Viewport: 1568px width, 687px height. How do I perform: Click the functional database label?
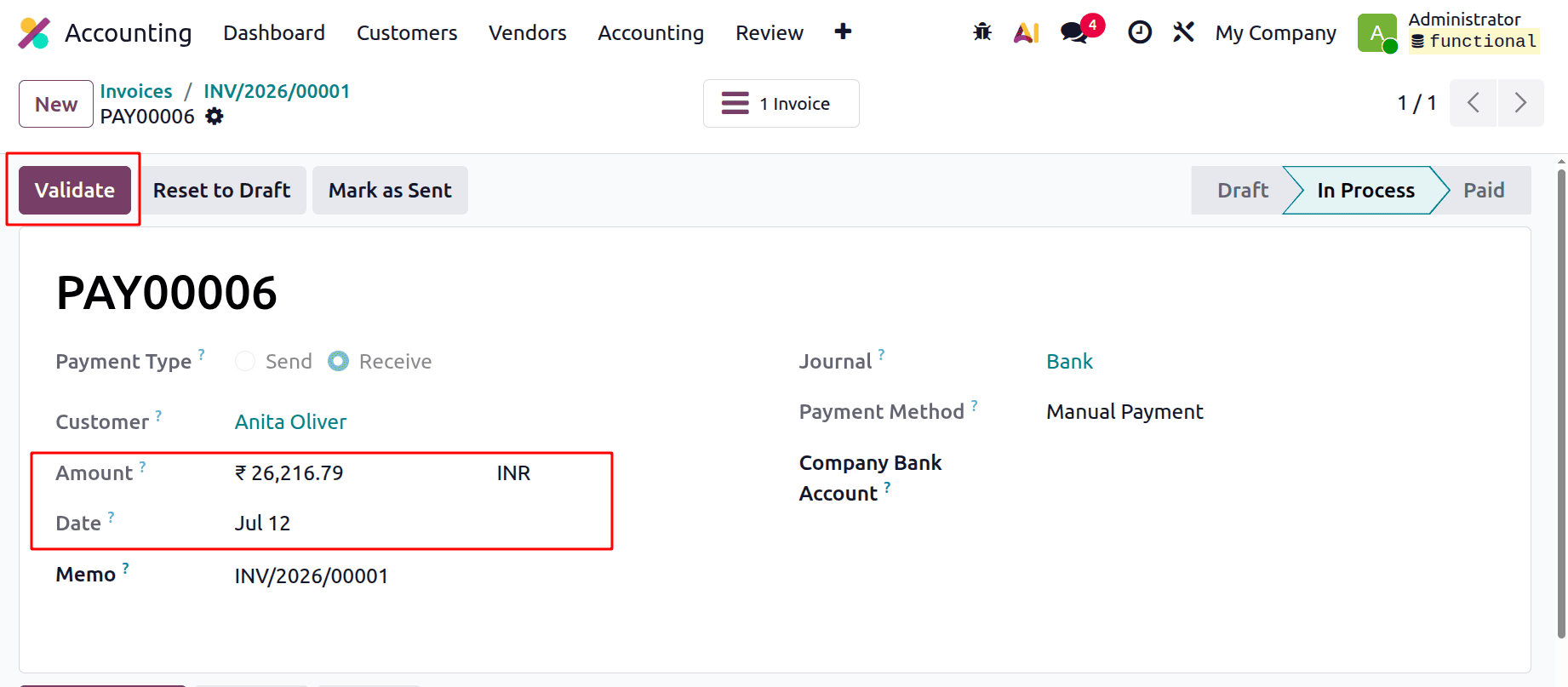(1474, 41)
